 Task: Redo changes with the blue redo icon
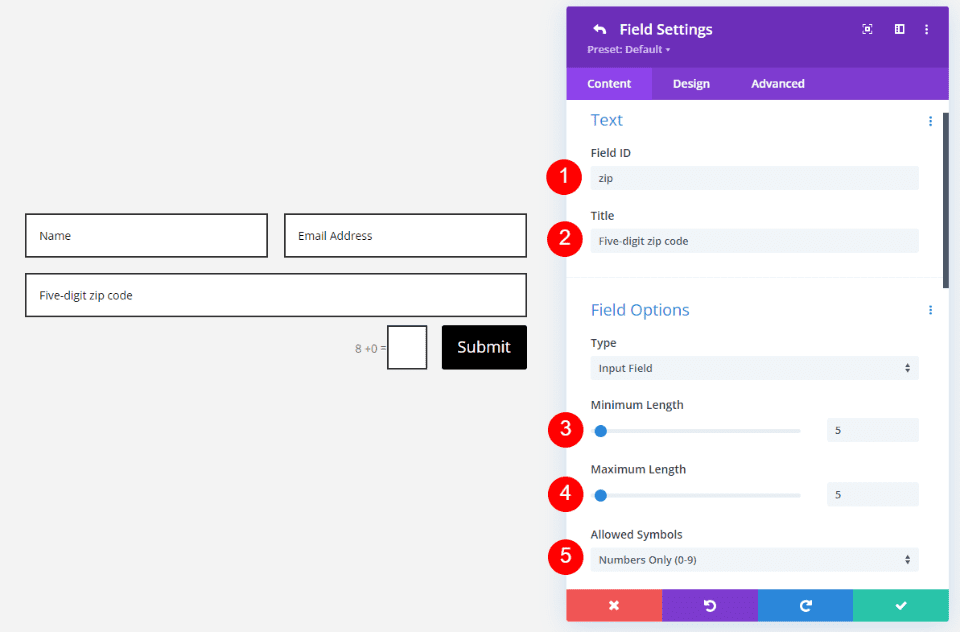coord(805,605)
